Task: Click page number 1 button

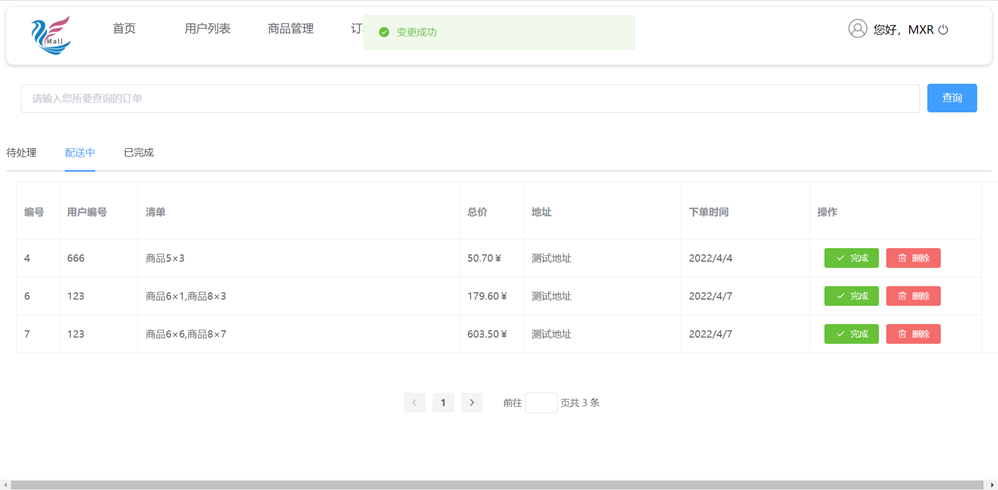Action: coord(443,403)
